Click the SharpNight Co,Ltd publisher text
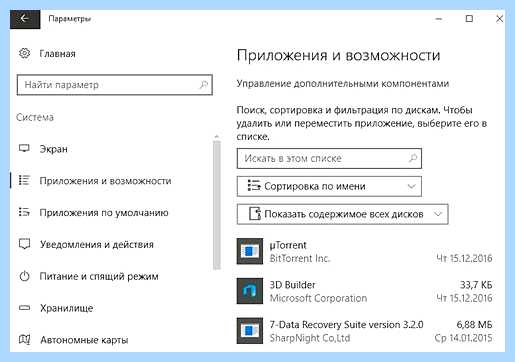 point(310,338)
